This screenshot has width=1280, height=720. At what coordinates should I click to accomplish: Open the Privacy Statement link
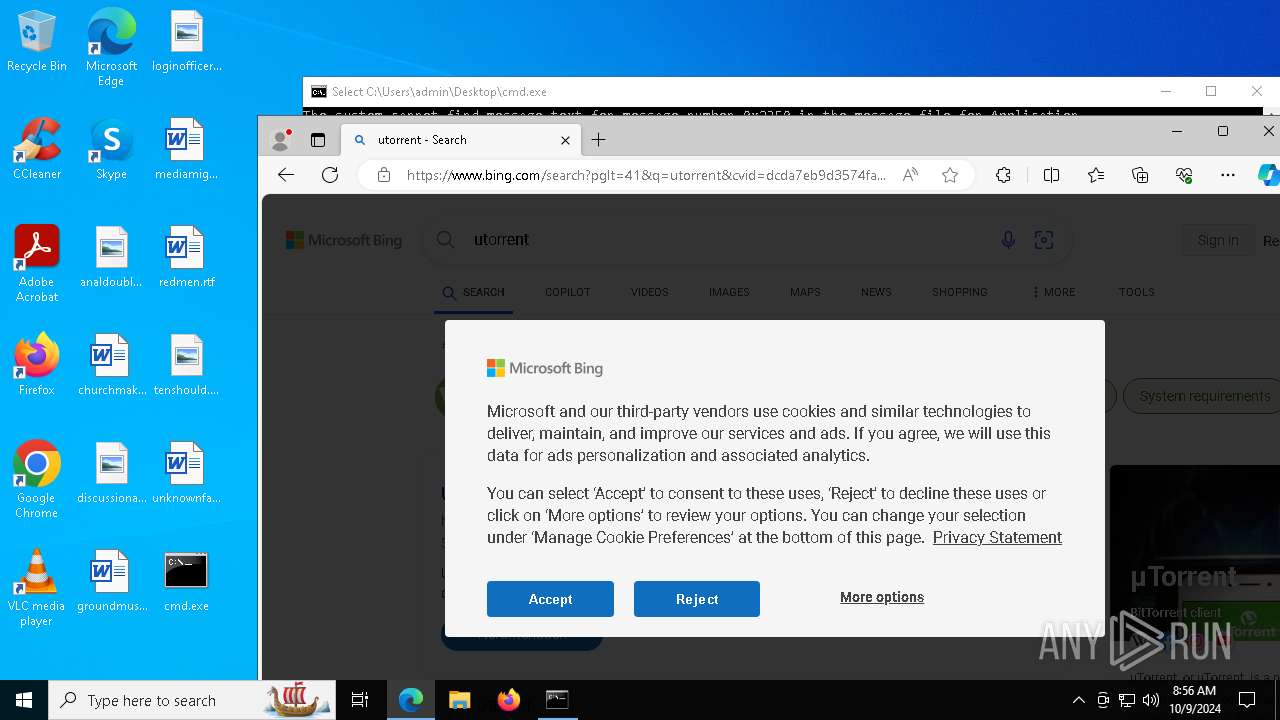(x=997, y=537)
